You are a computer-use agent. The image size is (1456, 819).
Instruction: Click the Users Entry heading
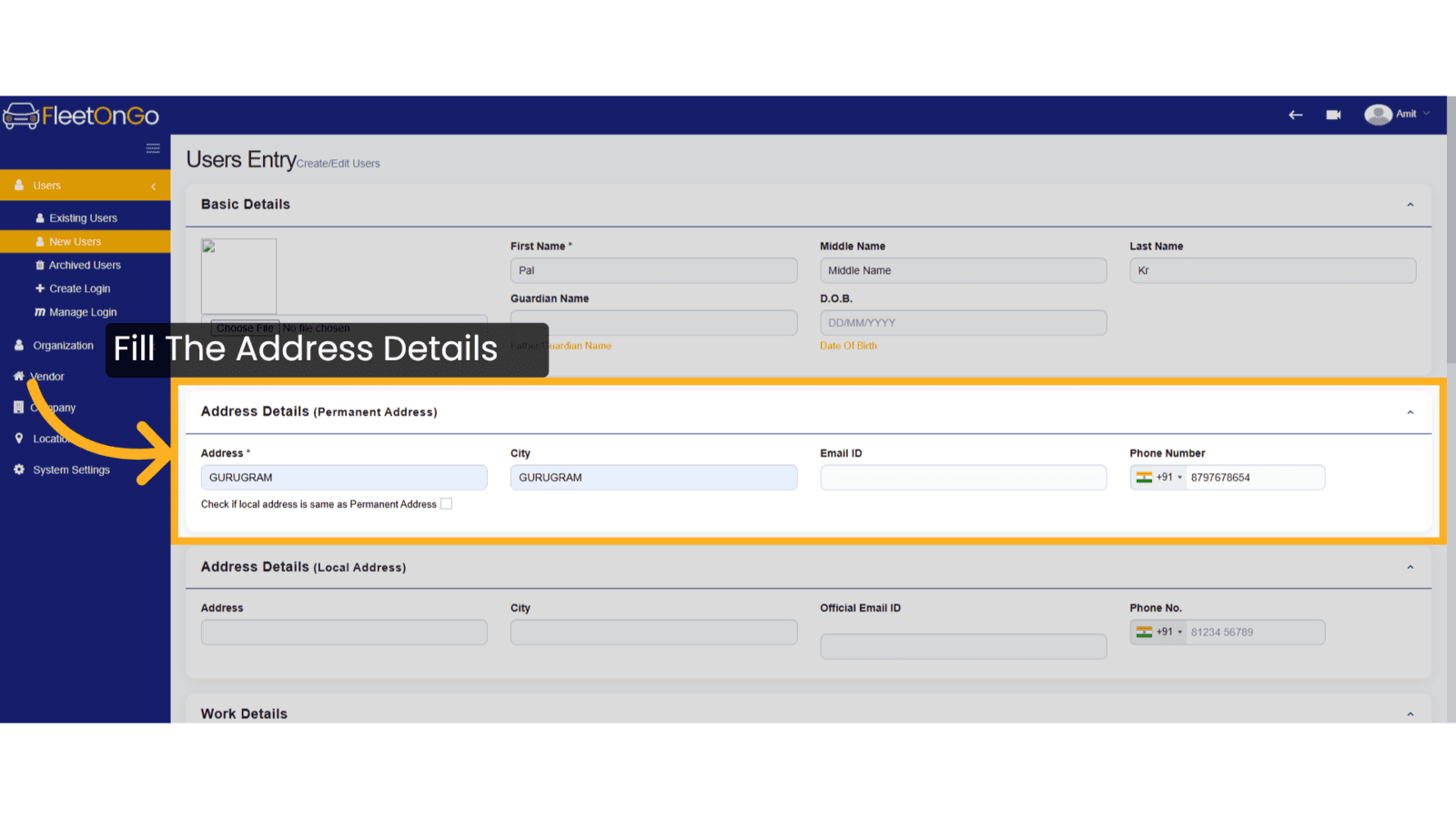click(x=241, y=159)
